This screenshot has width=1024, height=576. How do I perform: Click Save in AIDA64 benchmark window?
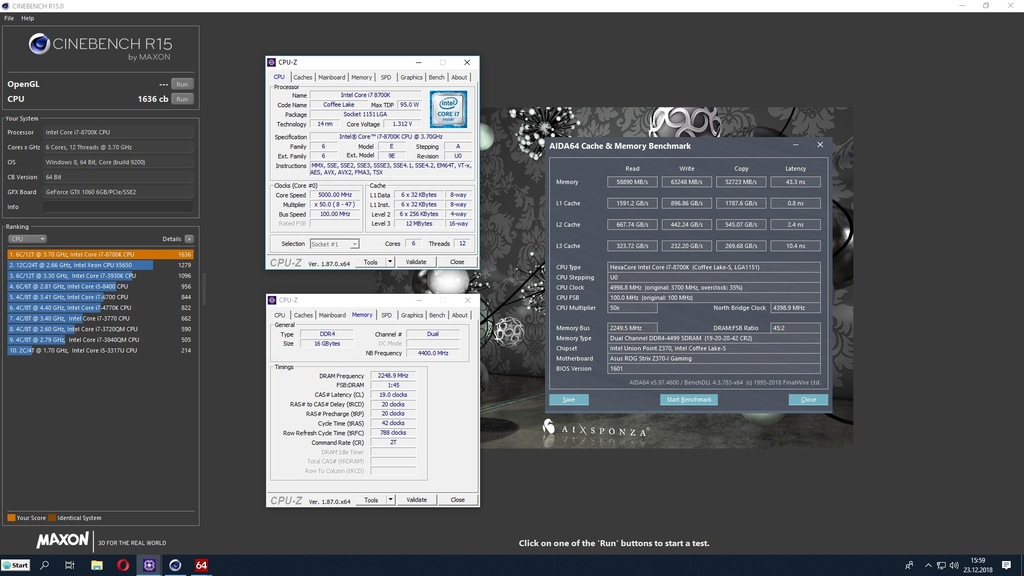(569, 400)
